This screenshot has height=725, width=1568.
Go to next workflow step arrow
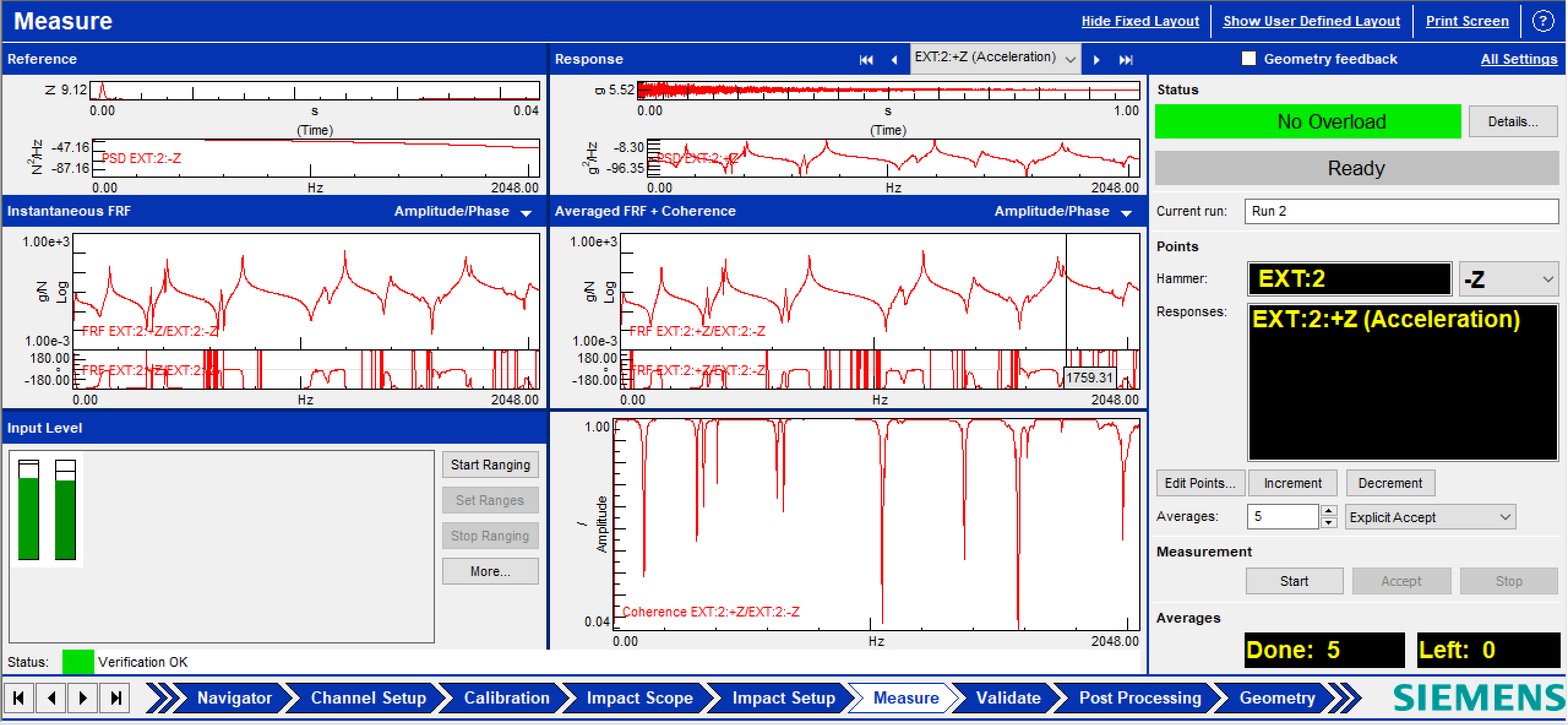tap(83, 698)
